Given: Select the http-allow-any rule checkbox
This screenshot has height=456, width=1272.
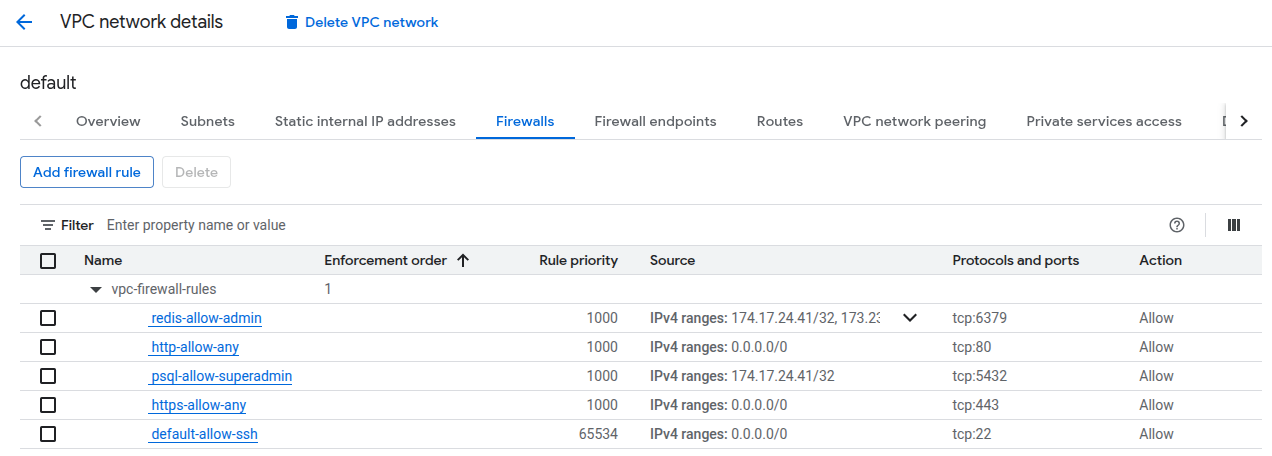Looking at the screenshot, I should click(x=48, y=347).
